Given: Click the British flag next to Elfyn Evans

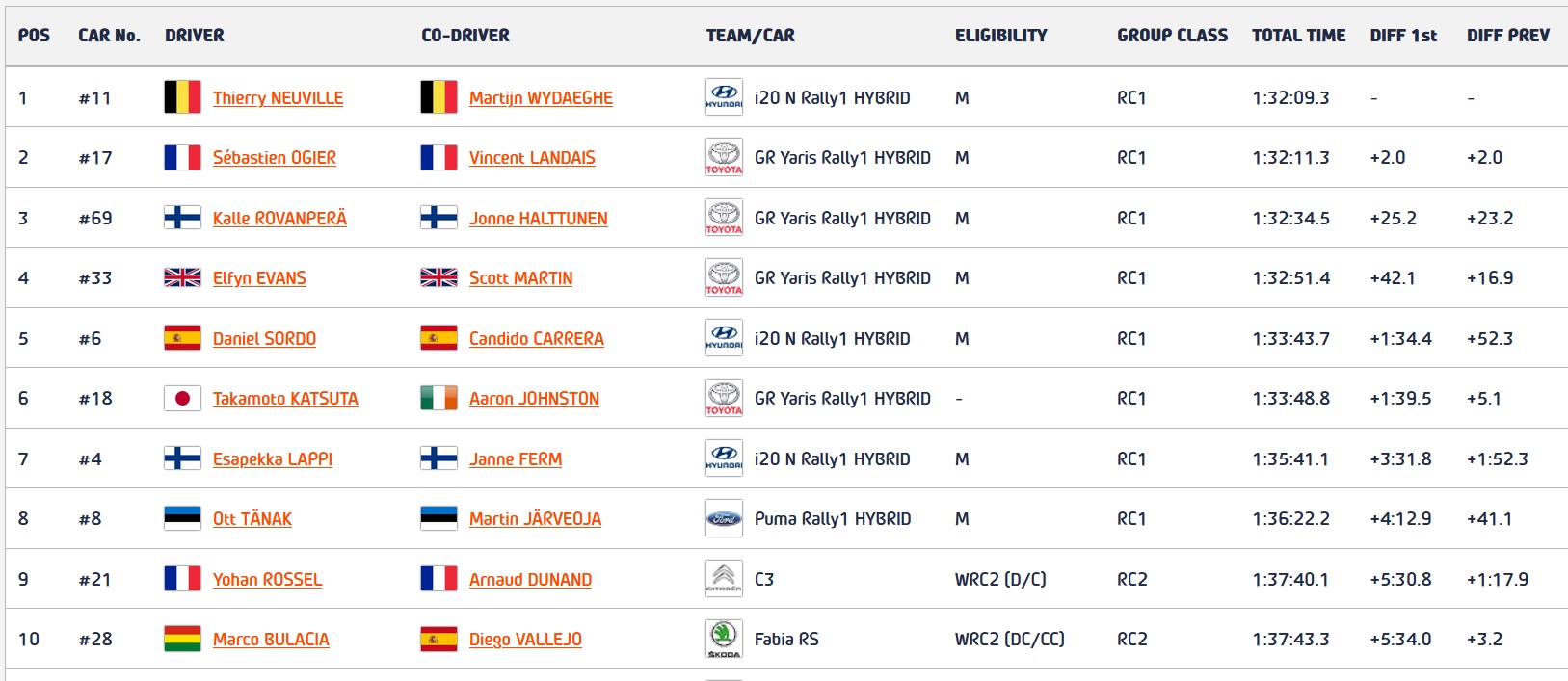Looking at the screenshot, I should coord(182,277).
